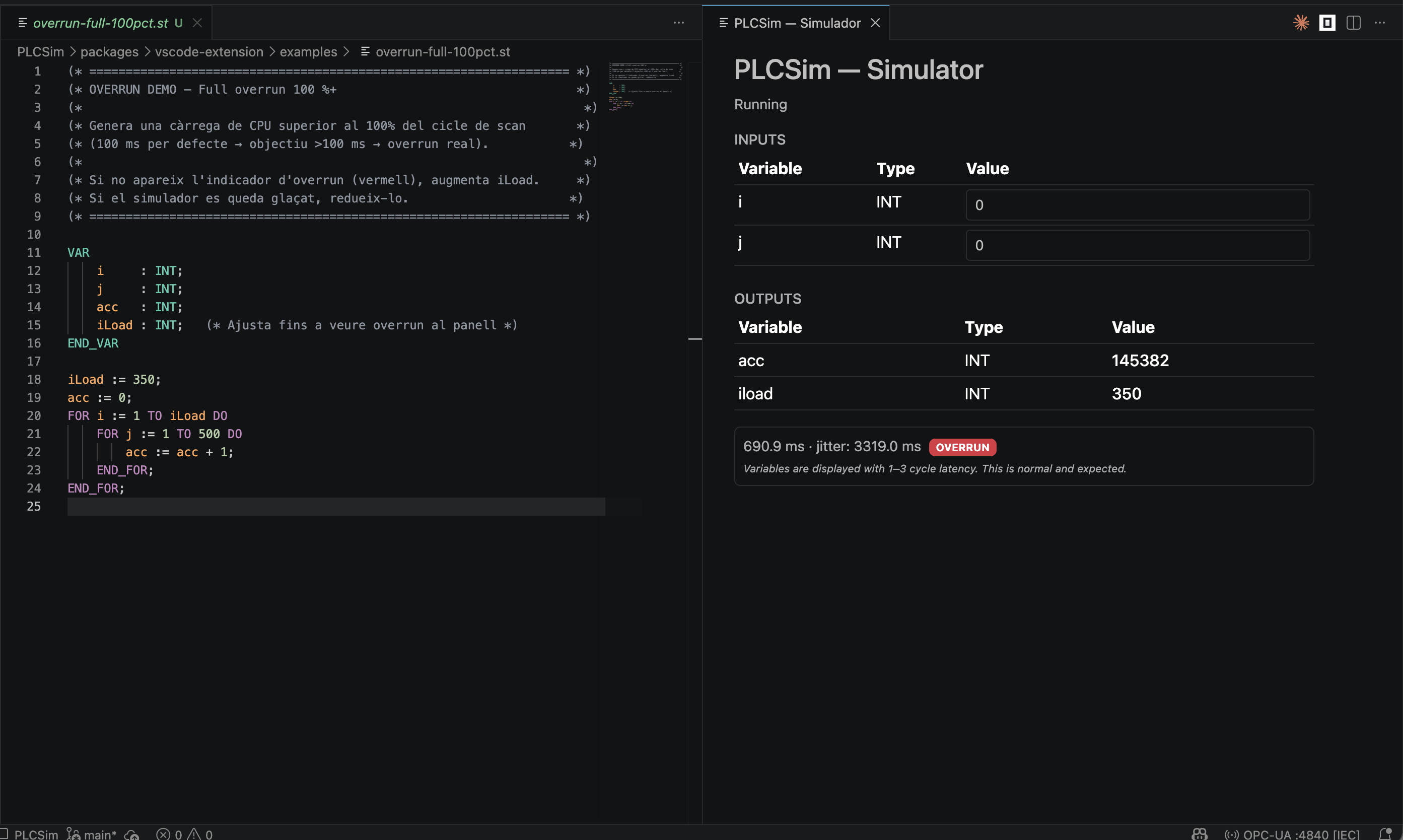
Task: Click the jitter: 3319.0 ms reading
Action: (868, 446)
